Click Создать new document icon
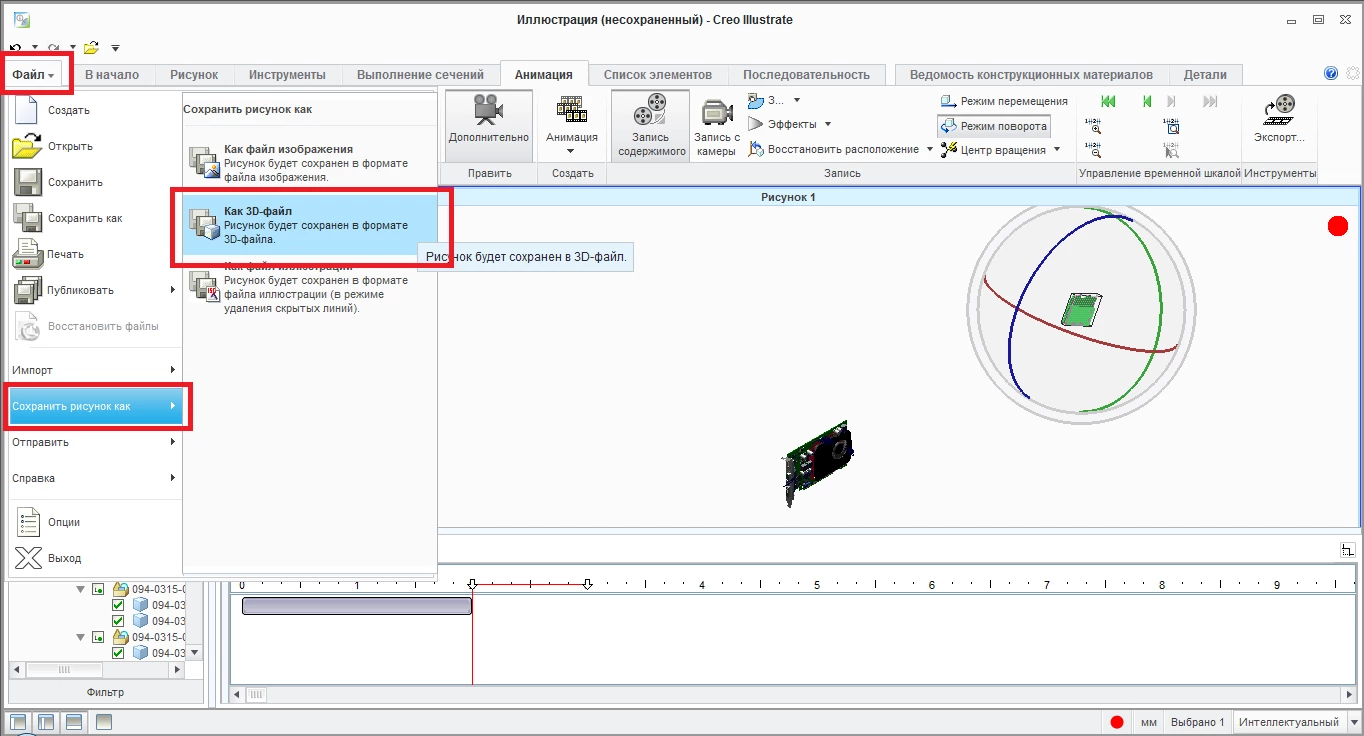Viewport: 1364px width, 736px height. (x=27, y=110)
